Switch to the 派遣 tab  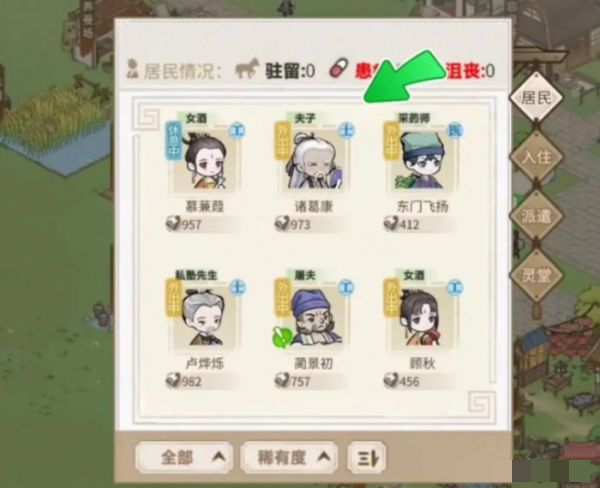pos(536,216)
